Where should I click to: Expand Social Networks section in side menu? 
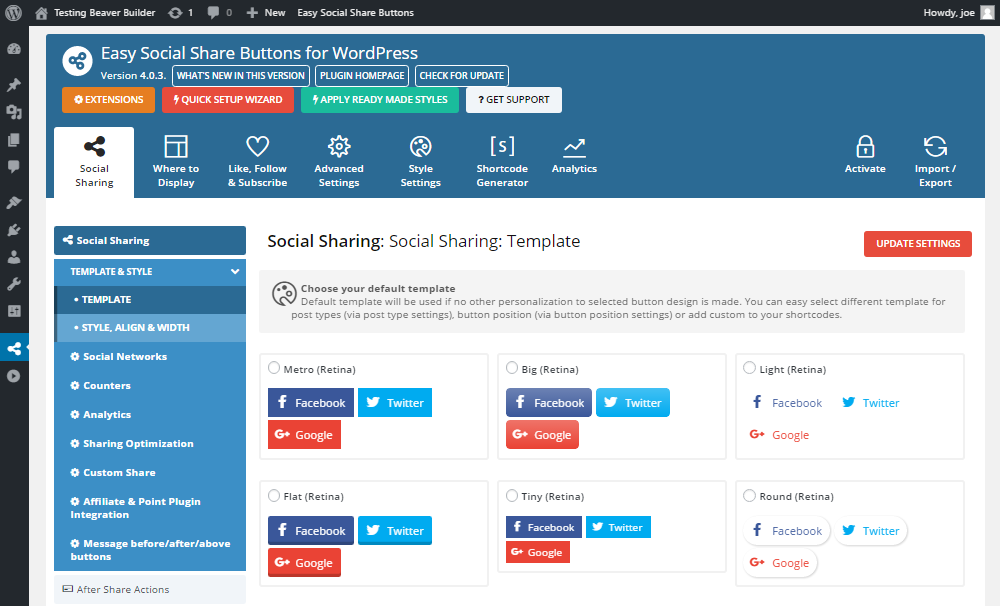150,357
